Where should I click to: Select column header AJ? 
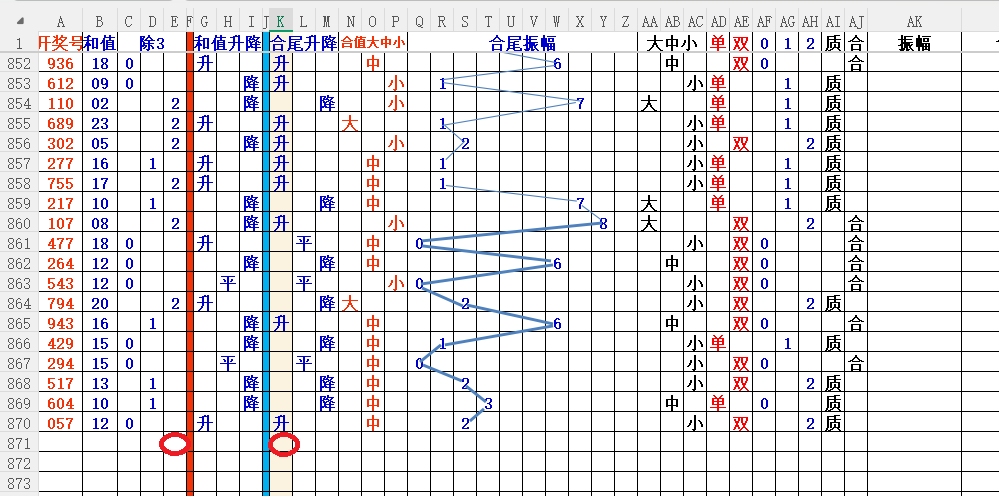point(856,22)
